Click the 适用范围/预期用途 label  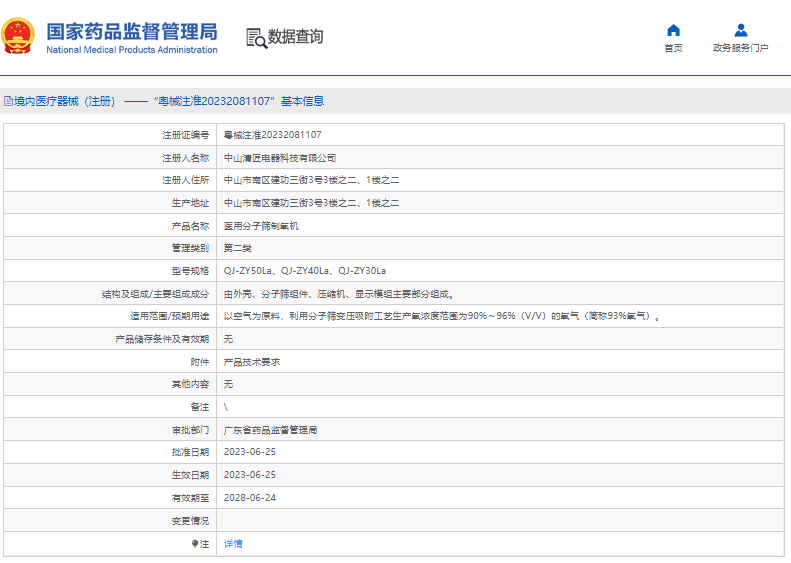point(170,316)
